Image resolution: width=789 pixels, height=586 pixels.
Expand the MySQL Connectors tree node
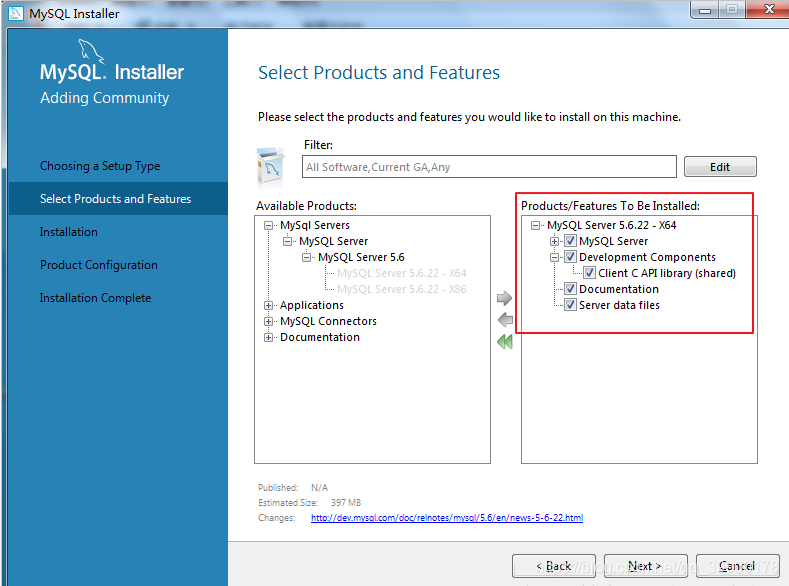coord(269,321)
